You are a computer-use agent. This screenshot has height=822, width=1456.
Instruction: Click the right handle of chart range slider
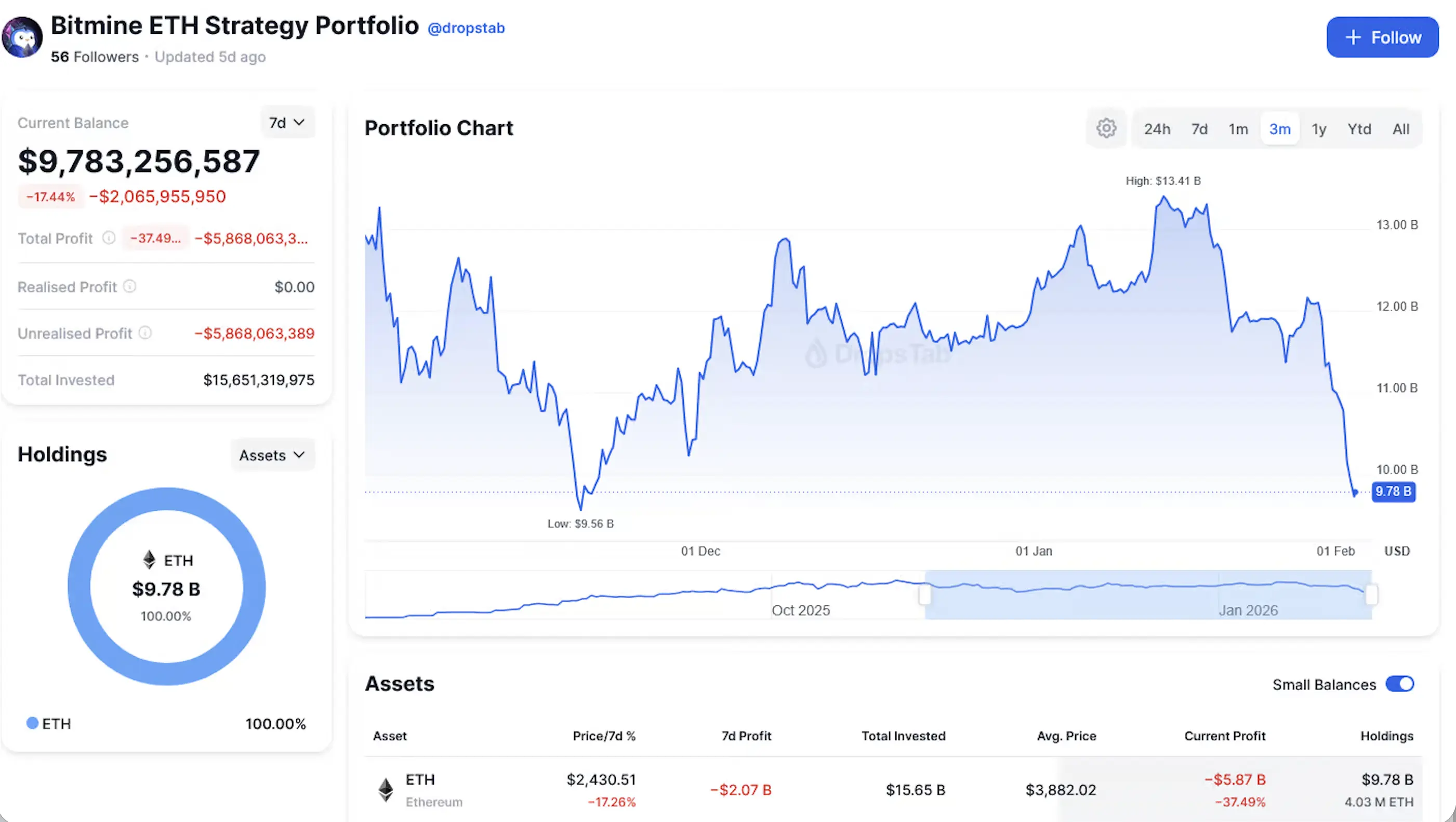click(x=1371, y=595)
